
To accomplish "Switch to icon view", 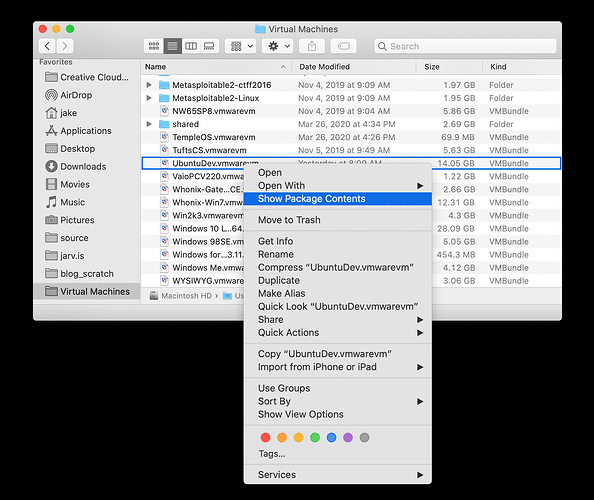I will click(154, 46).
